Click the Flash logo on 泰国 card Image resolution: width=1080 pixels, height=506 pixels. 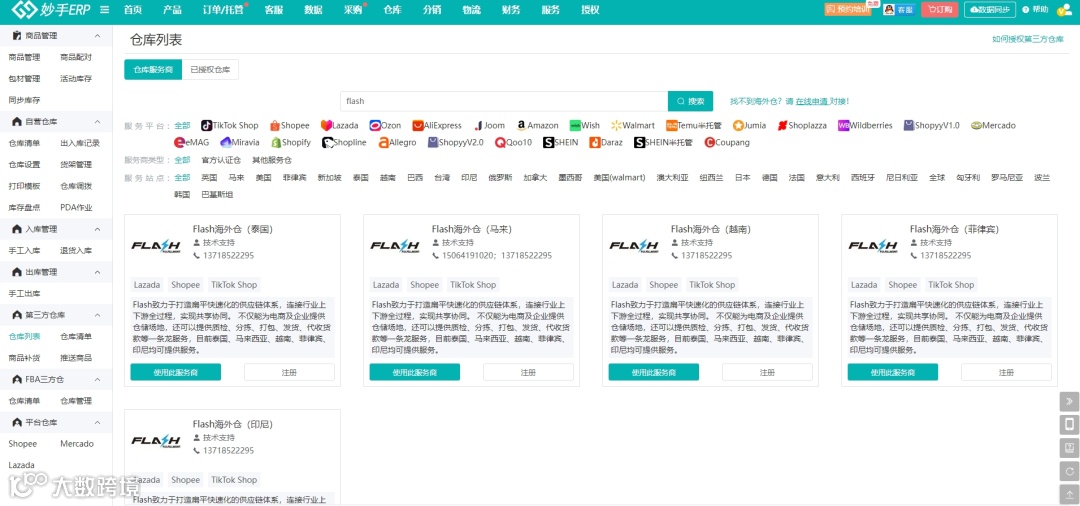156,246
